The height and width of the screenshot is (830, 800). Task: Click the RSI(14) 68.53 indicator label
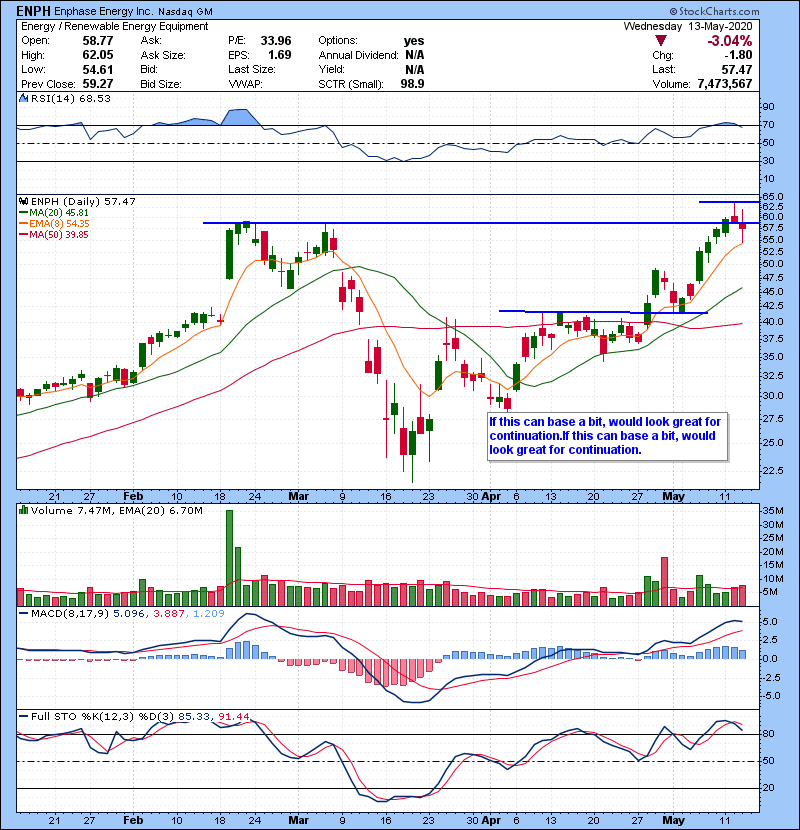tap(70, 98)
